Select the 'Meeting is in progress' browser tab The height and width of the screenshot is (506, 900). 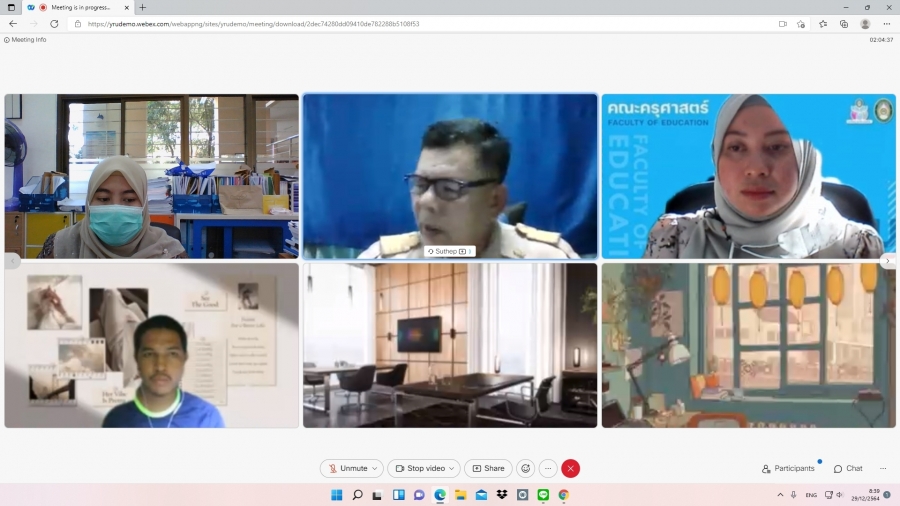(78, 7)
